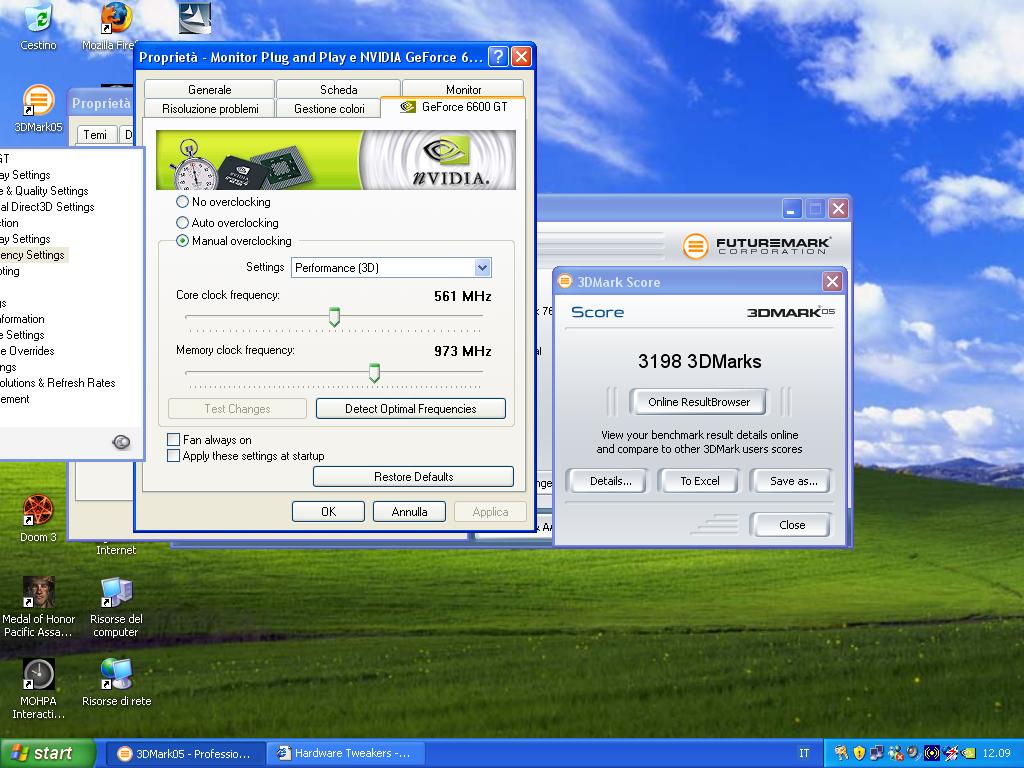Click the 12.09 system clock
The width and height of the screenshot is (1024, 768).
point(996,753)
